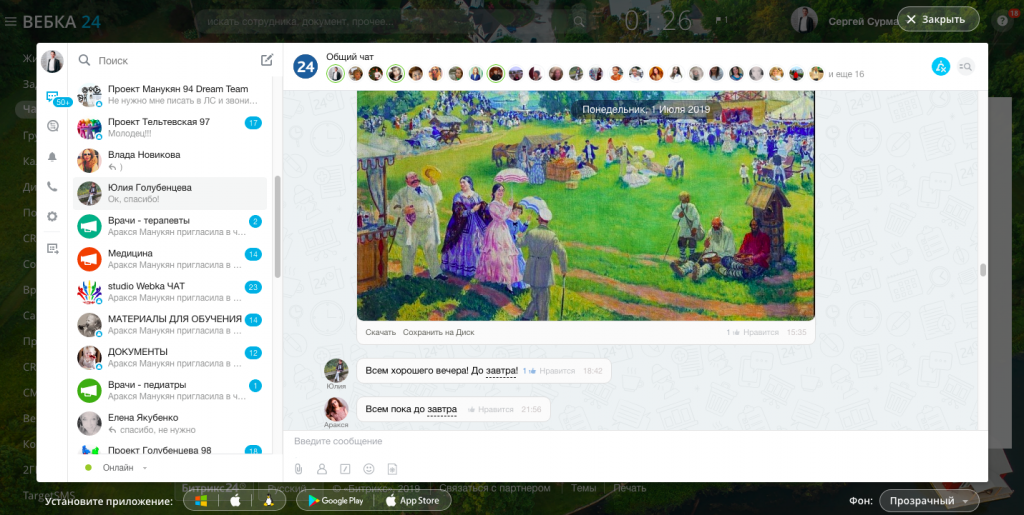Open slash command icon in message toolbar
The width and height of the screenshot is (1024, 515).
[345, 469]
